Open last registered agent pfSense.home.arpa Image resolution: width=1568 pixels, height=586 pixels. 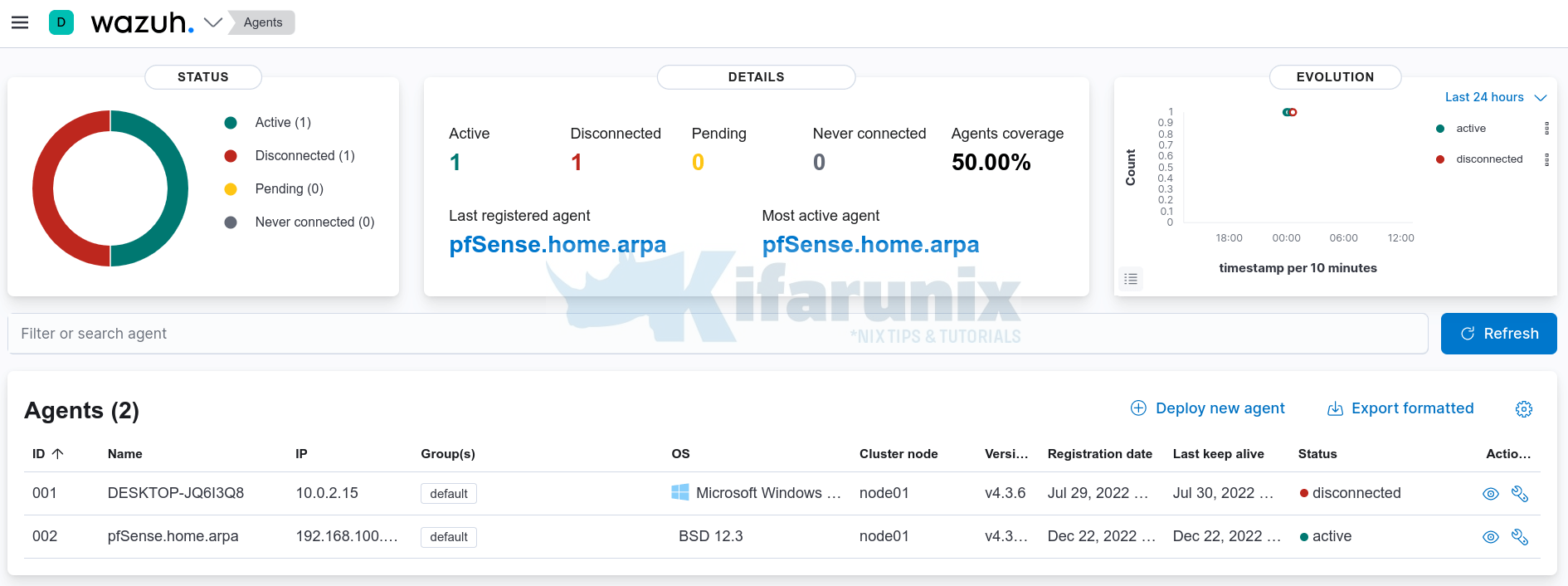(558, 244)
